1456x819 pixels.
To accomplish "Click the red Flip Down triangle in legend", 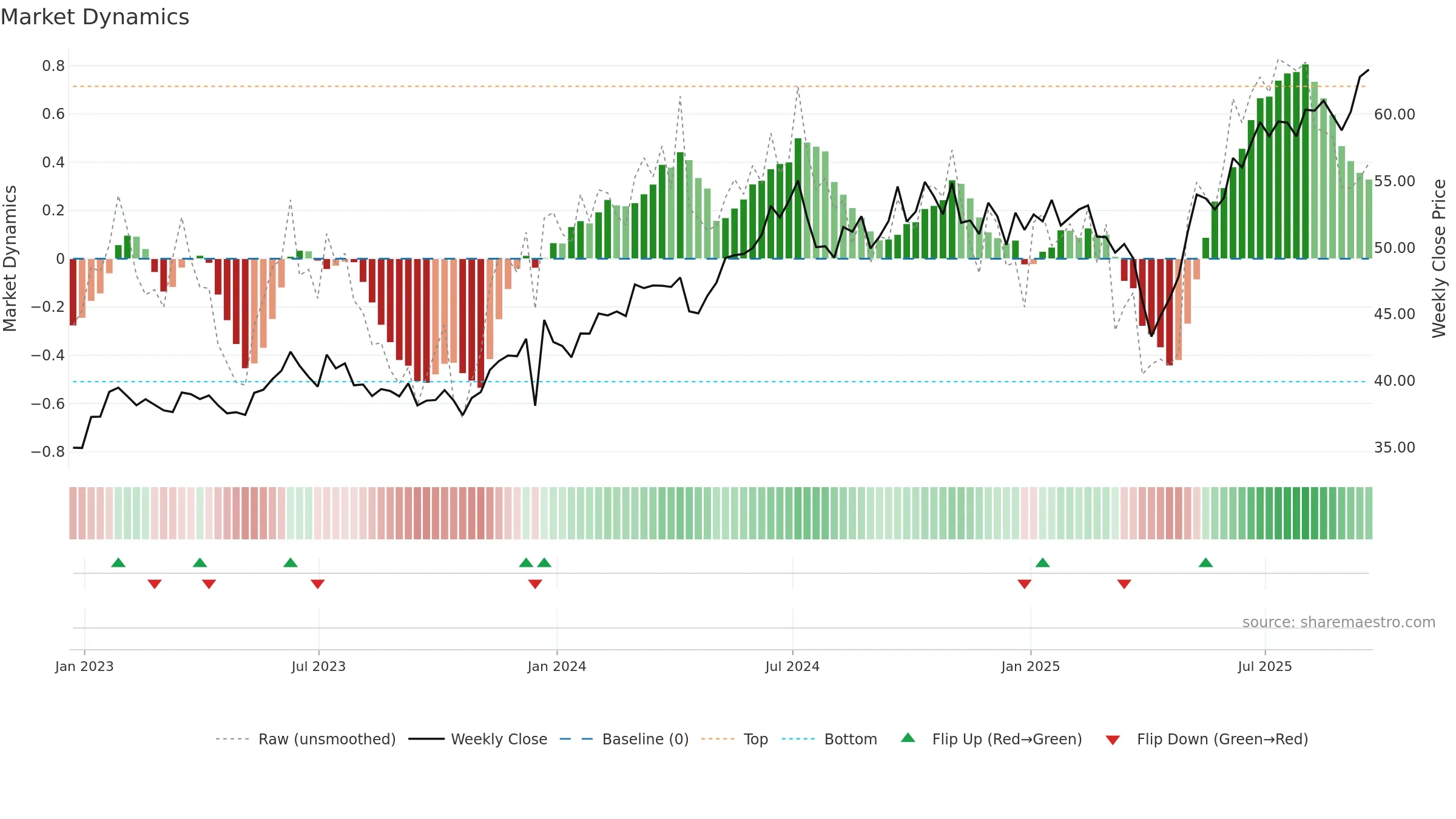I will click(1113, 740).
